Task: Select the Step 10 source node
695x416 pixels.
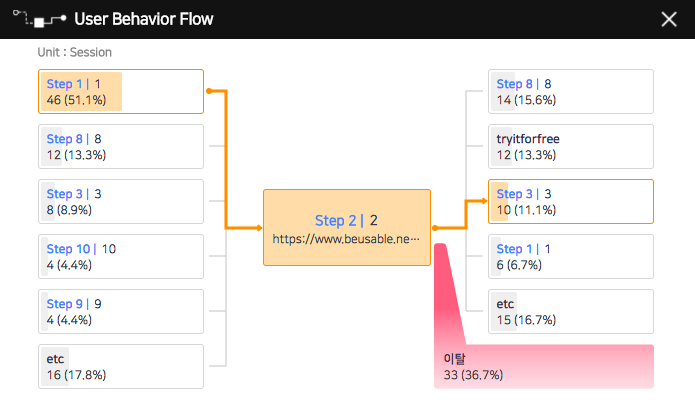Action: tap(121, 257)
